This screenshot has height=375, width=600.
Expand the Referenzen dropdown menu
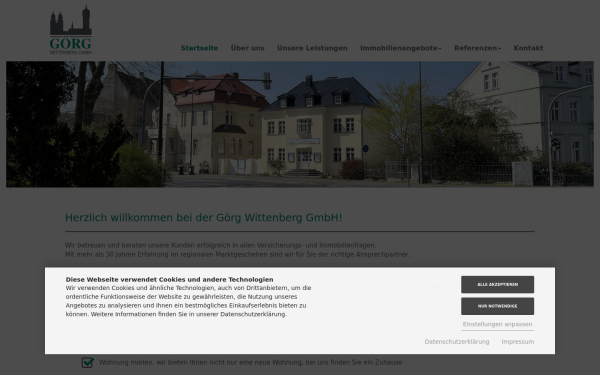click(478, 48)
